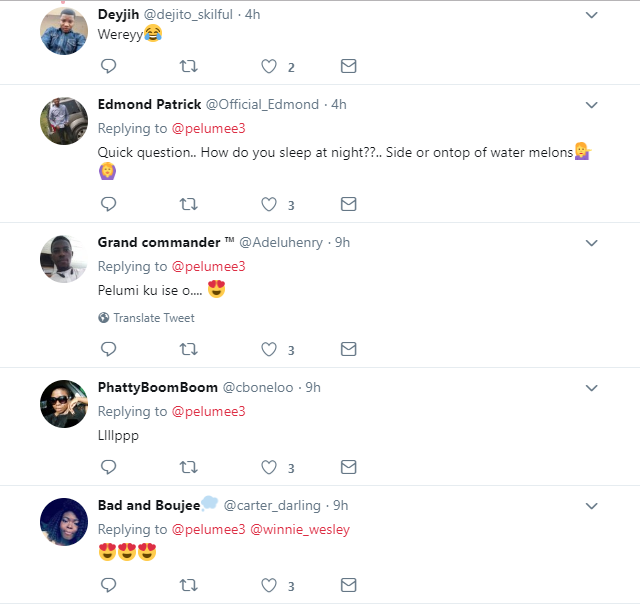The height and width of the screenshot is (604, 640).
Task: Reply to PhattyBoomBoom's Lllppp tweet
Action: 109,467
